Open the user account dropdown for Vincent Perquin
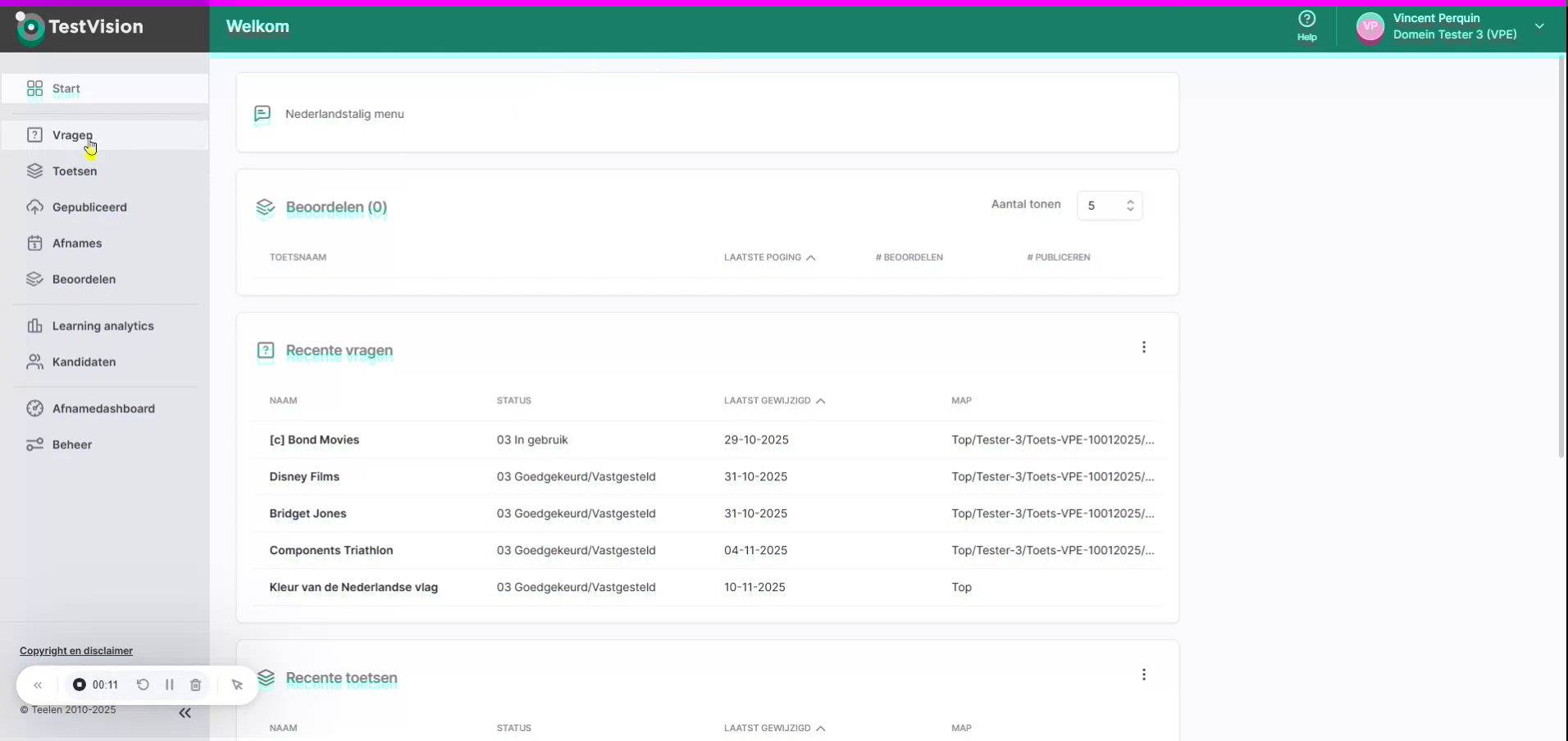Screen dimensions: 1568x741 (1539, 25)
